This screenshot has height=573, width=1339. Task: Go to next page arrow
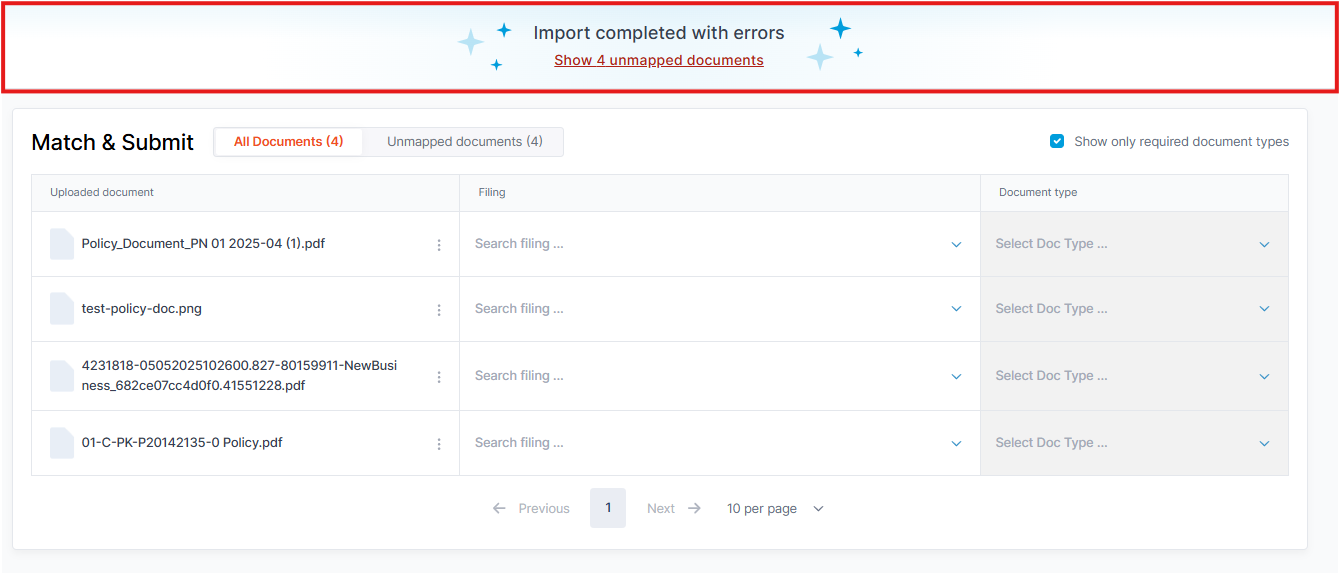pos(694,508)
